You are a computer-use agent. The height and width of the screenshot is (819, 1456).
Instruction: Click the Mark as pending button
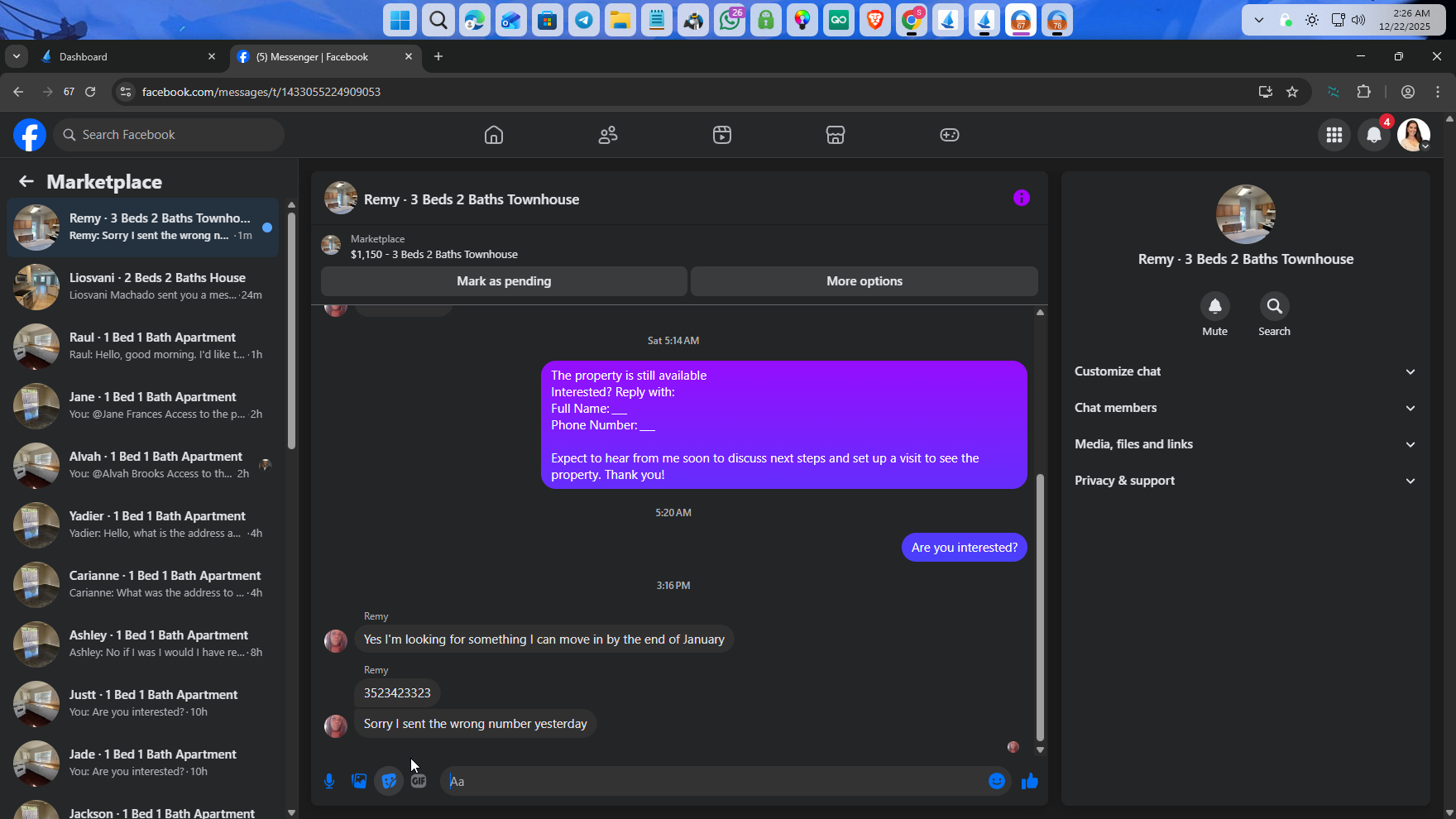[504, 281]
